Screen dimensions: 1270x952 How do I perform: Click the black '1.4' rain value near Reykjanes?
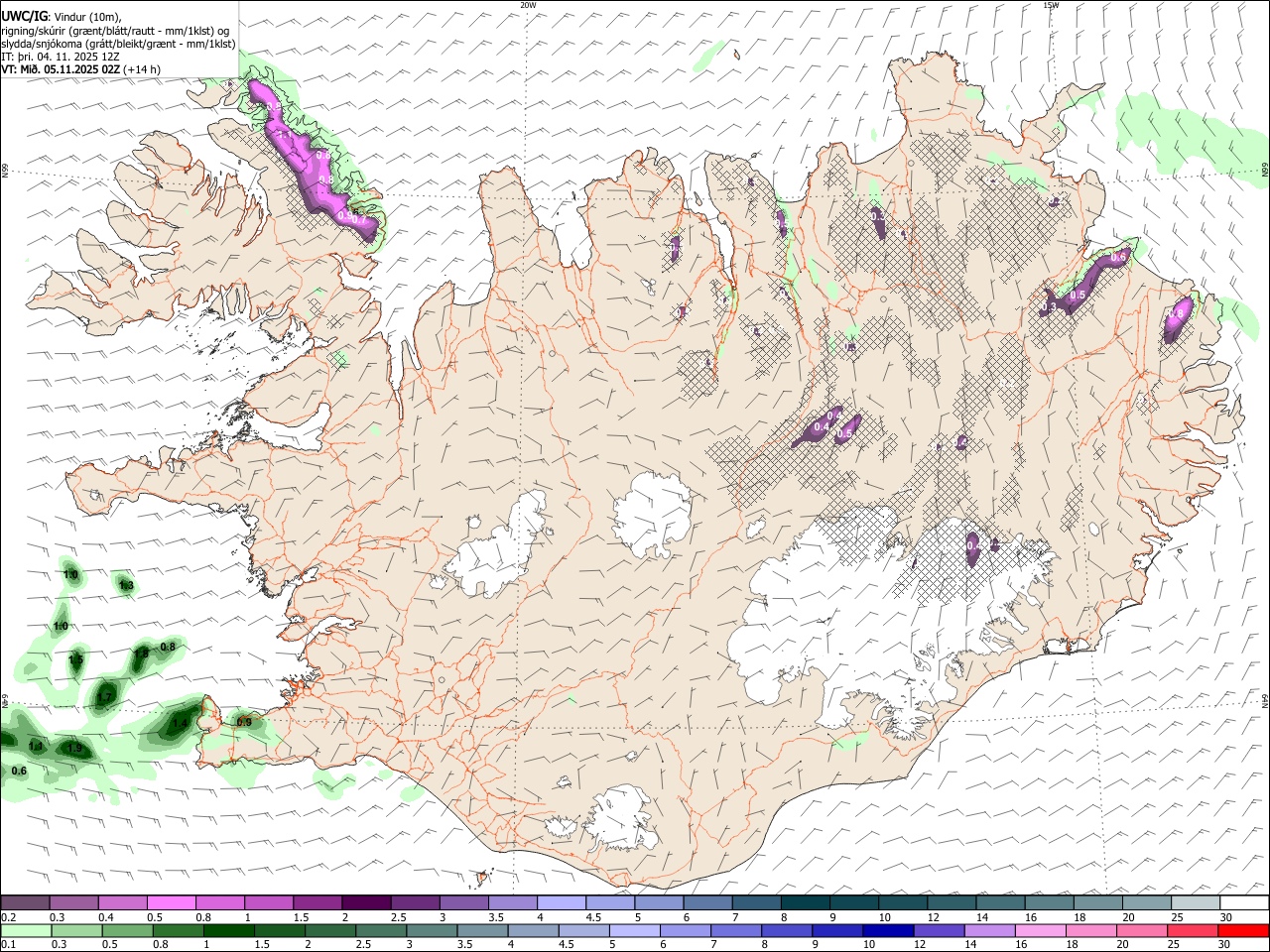pyautogui.click(x=180, y=724)
